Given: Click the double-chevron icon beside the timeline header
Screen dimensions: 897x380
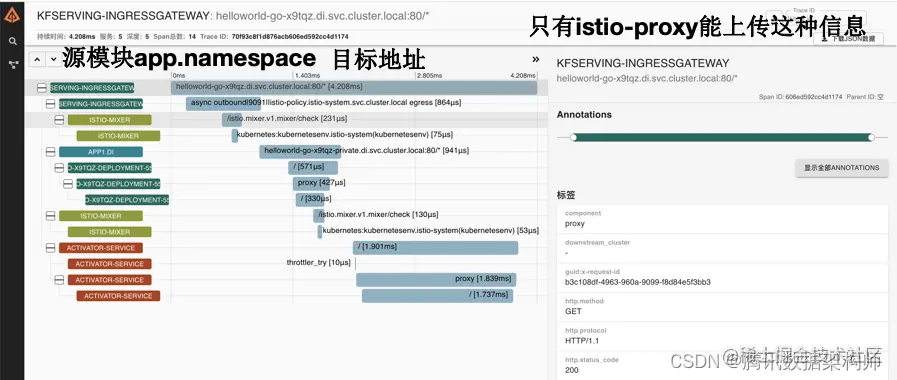Looking at the screenshot, I should (x=535, y=59).
